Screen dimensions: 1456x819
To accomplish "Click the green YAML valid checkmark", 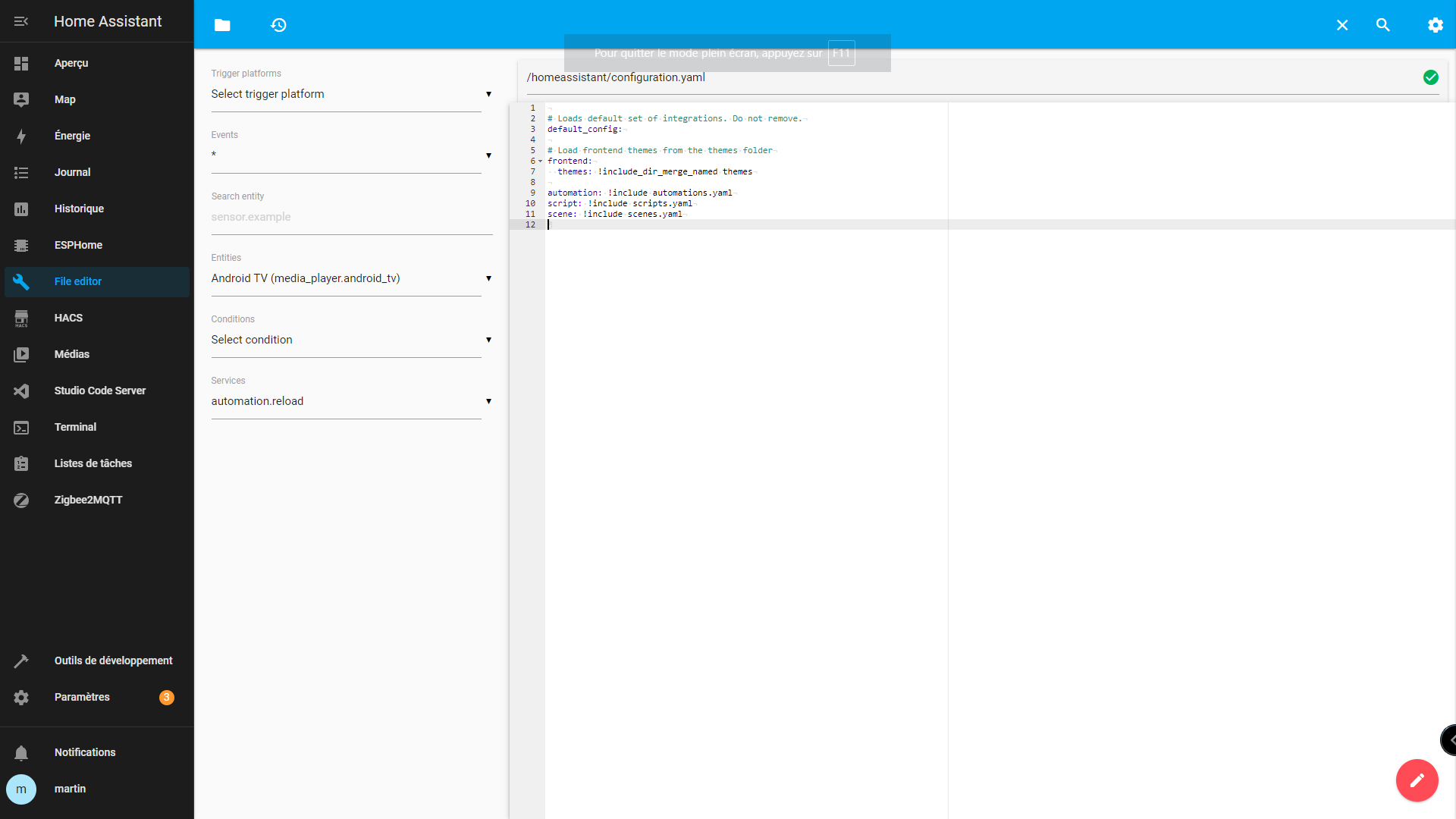I will click(1430, 77).
